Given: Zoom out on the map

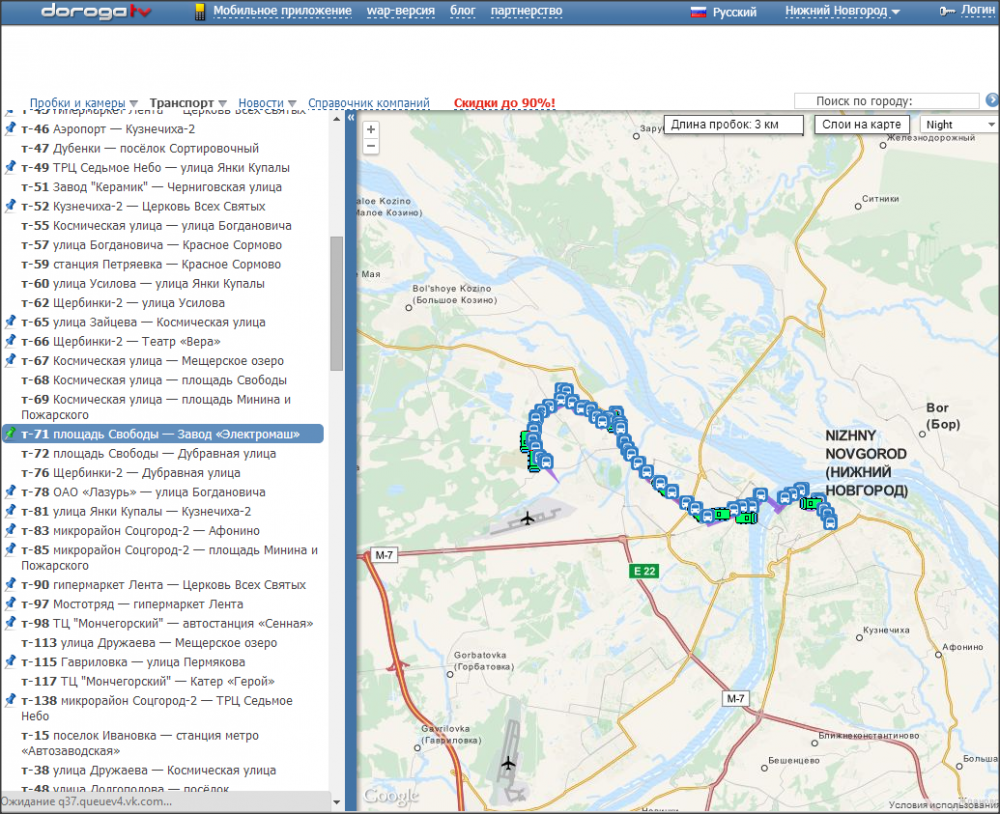Looking at the screenshot, I should [x=371, y=146].
